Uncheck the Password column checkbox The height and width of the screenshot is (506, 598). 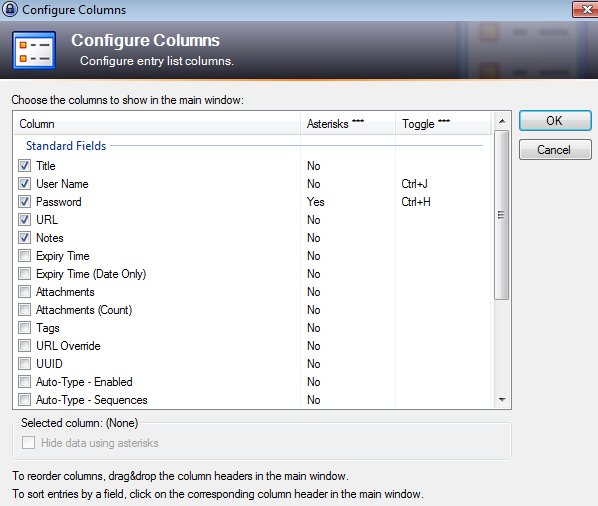(x=25, y=202)
